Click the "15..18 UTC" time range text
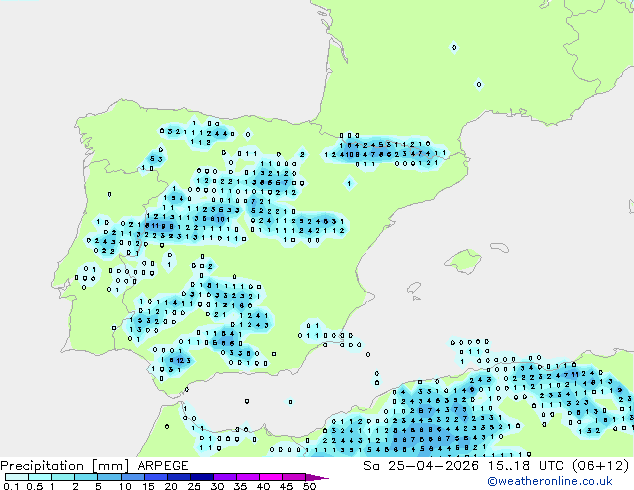 pos(526,466)
